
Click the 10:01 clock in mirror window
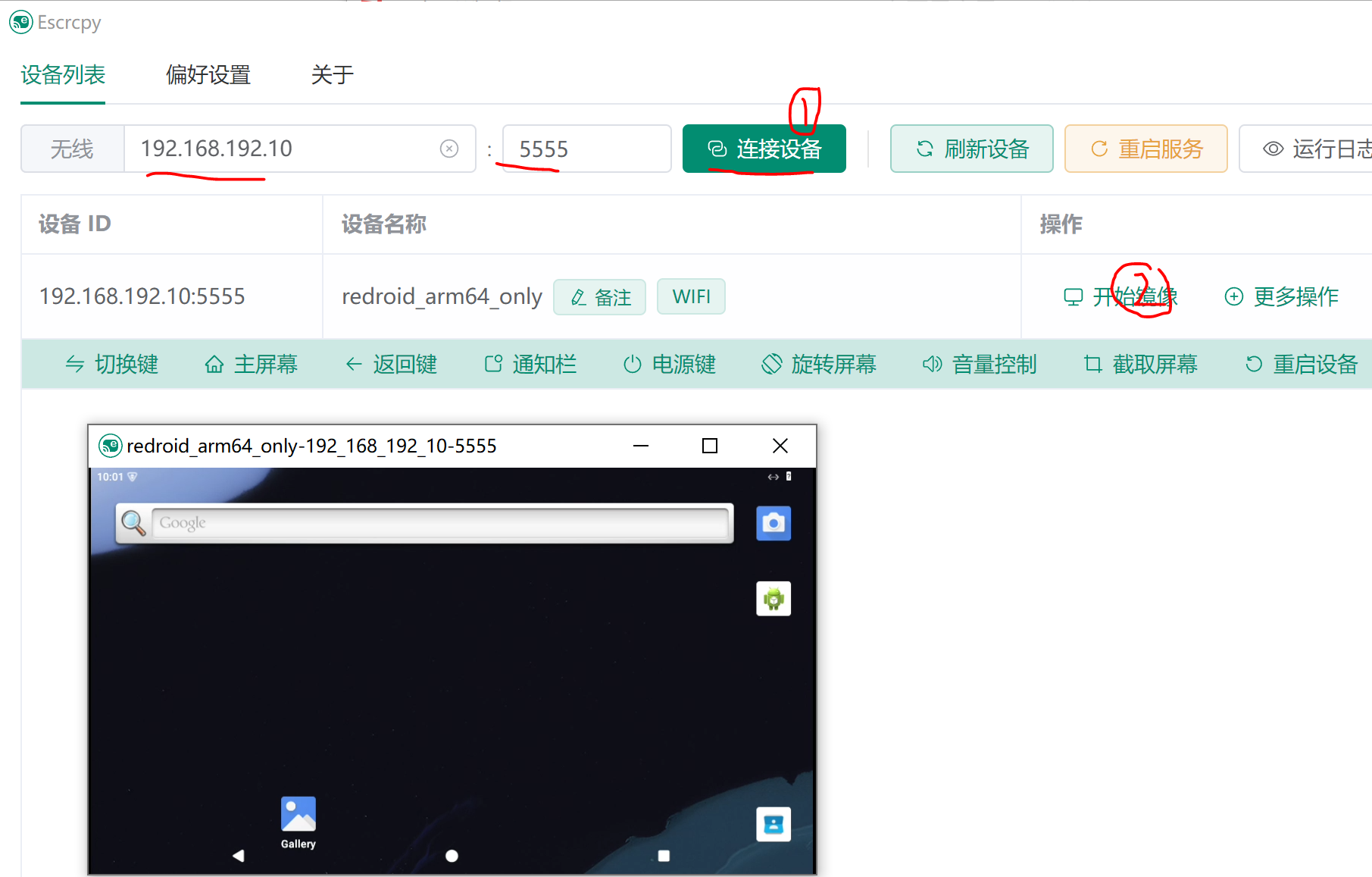pos(110,477)
